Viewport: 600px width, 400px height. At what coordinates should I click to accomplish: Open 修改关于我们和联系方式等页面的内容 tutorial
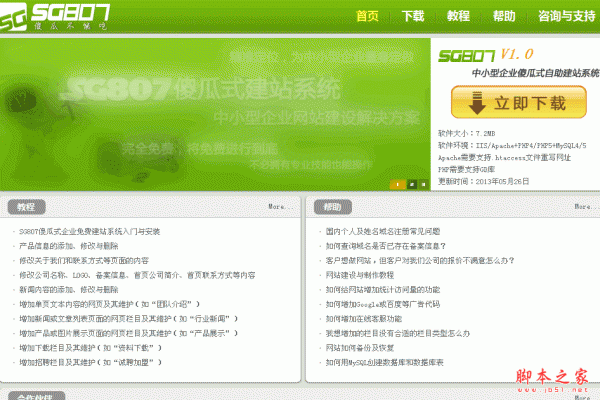pyautogui.click(x=84, y=261)
